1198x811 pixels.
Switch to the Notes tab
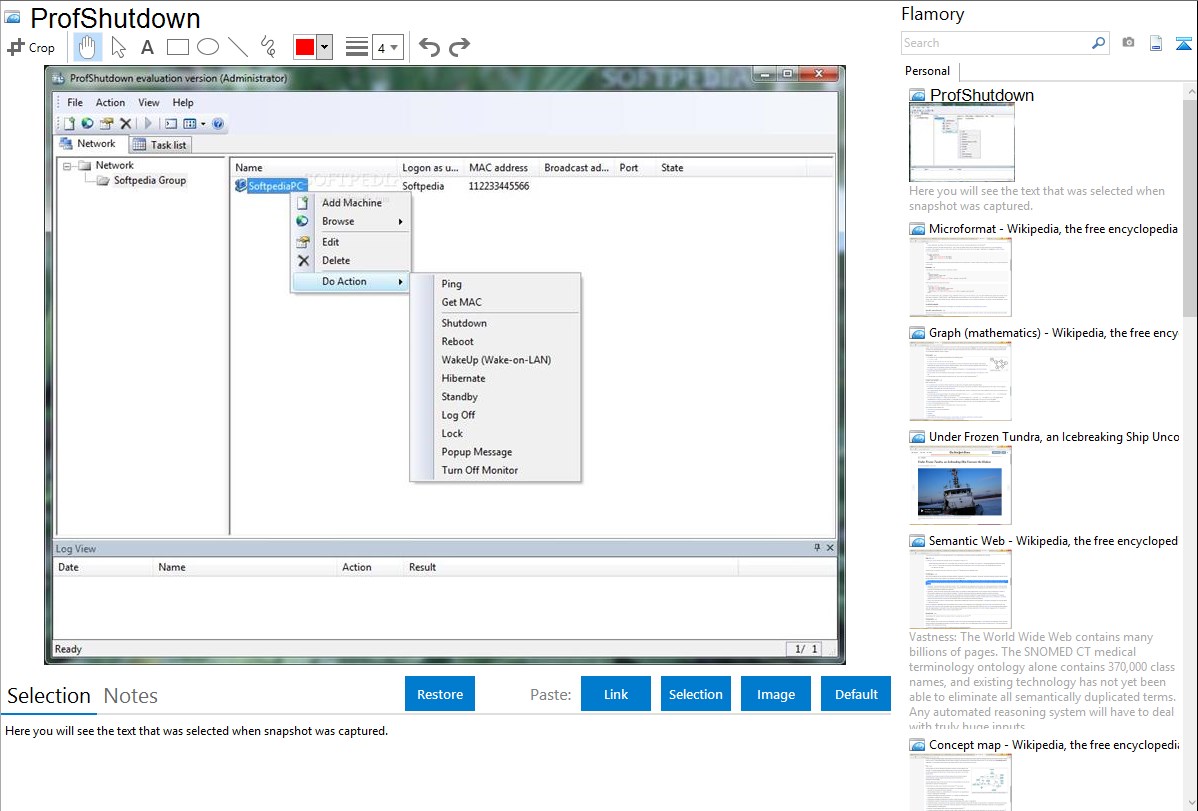(x=131, y=696)
